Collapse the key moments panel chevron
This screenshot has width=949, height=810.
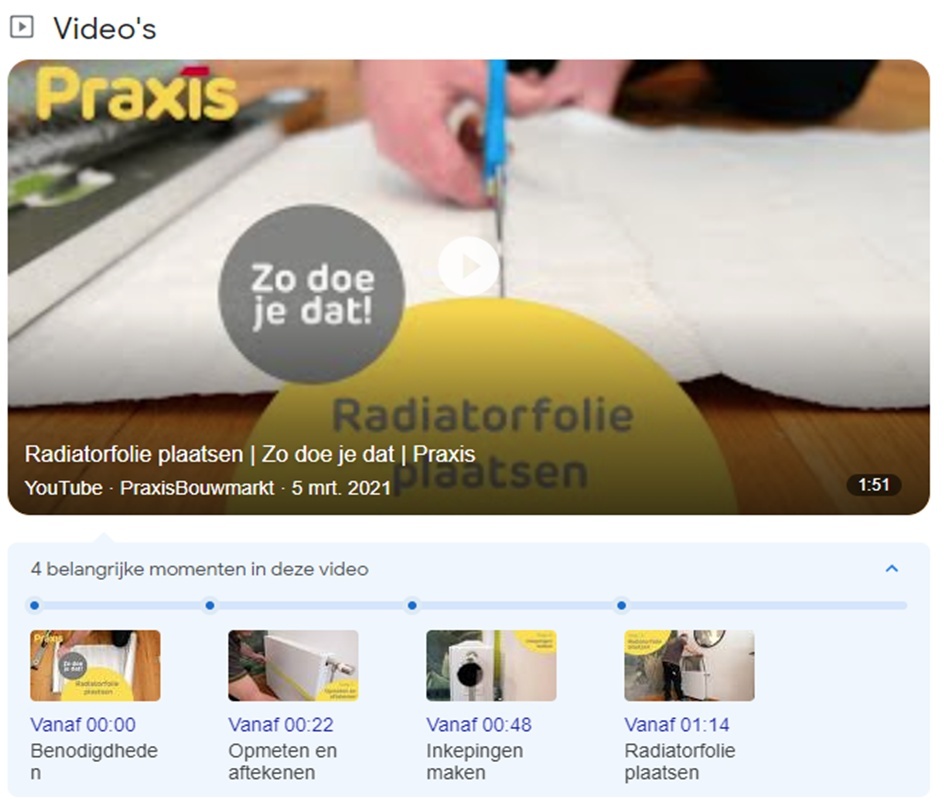(892, 568)
